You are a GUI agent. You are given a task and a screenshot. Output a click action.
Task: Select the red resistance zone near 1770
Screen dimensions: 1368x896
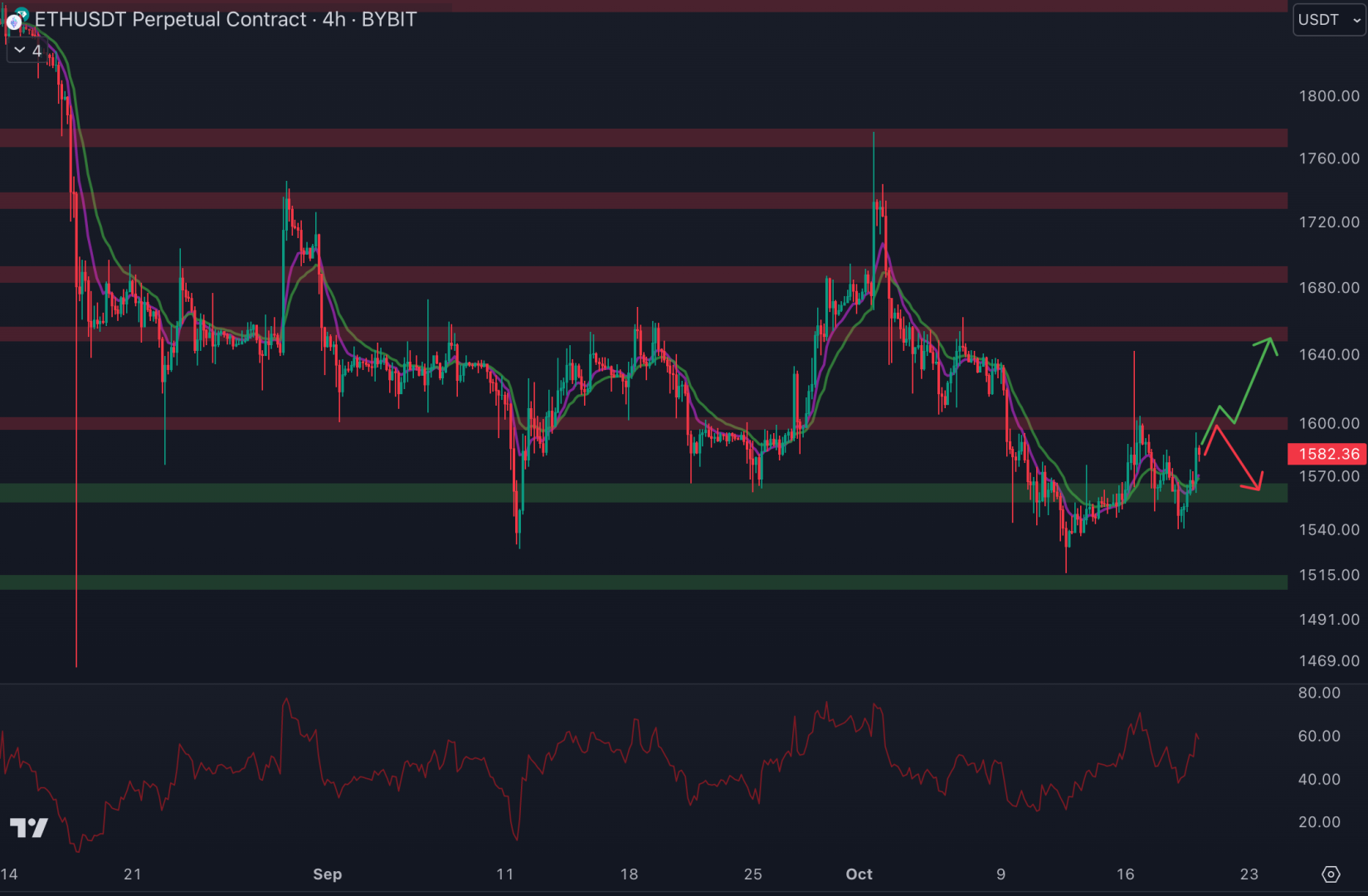[644, 138]
